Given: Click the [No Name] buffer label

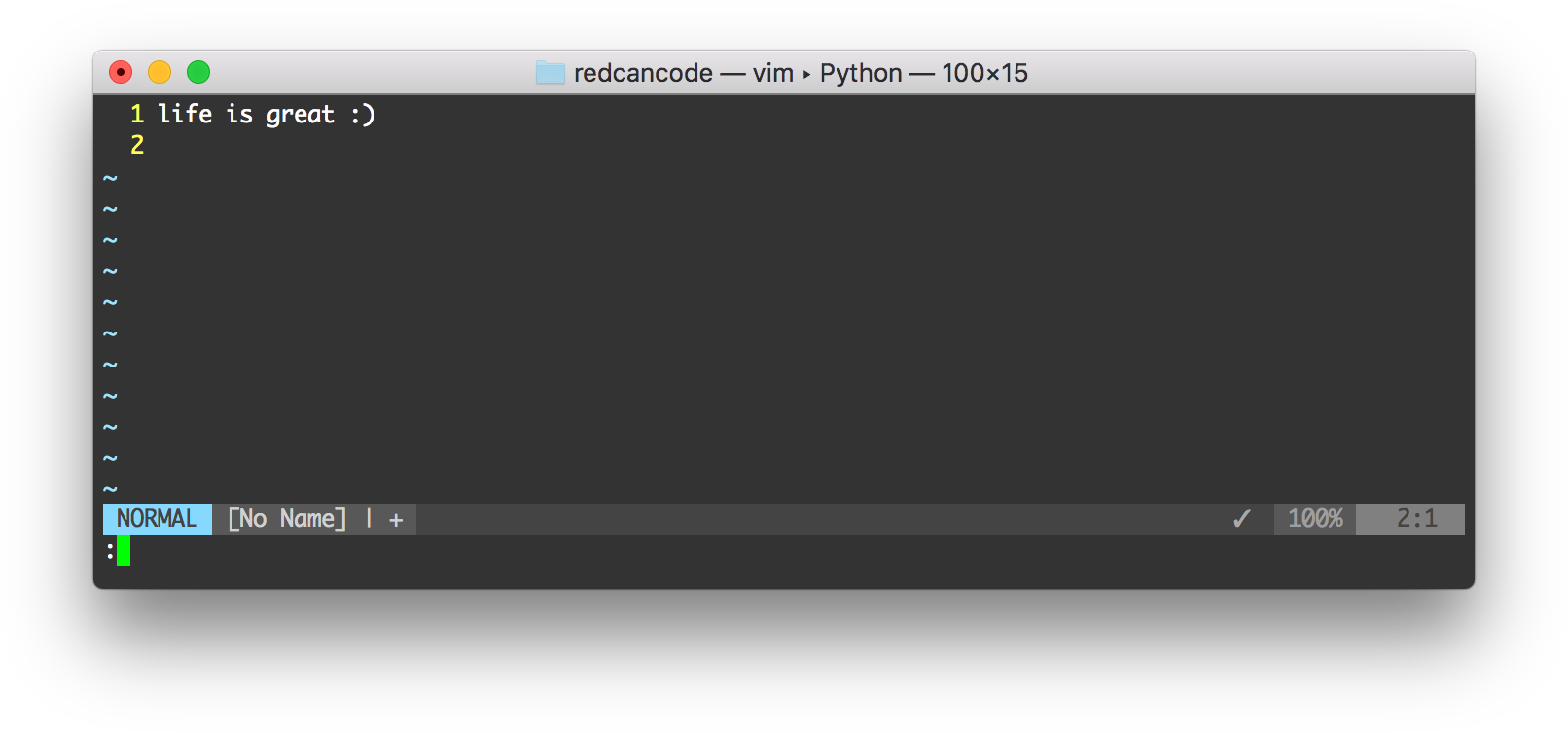Looking at the screenshot, I should [287, 519].
